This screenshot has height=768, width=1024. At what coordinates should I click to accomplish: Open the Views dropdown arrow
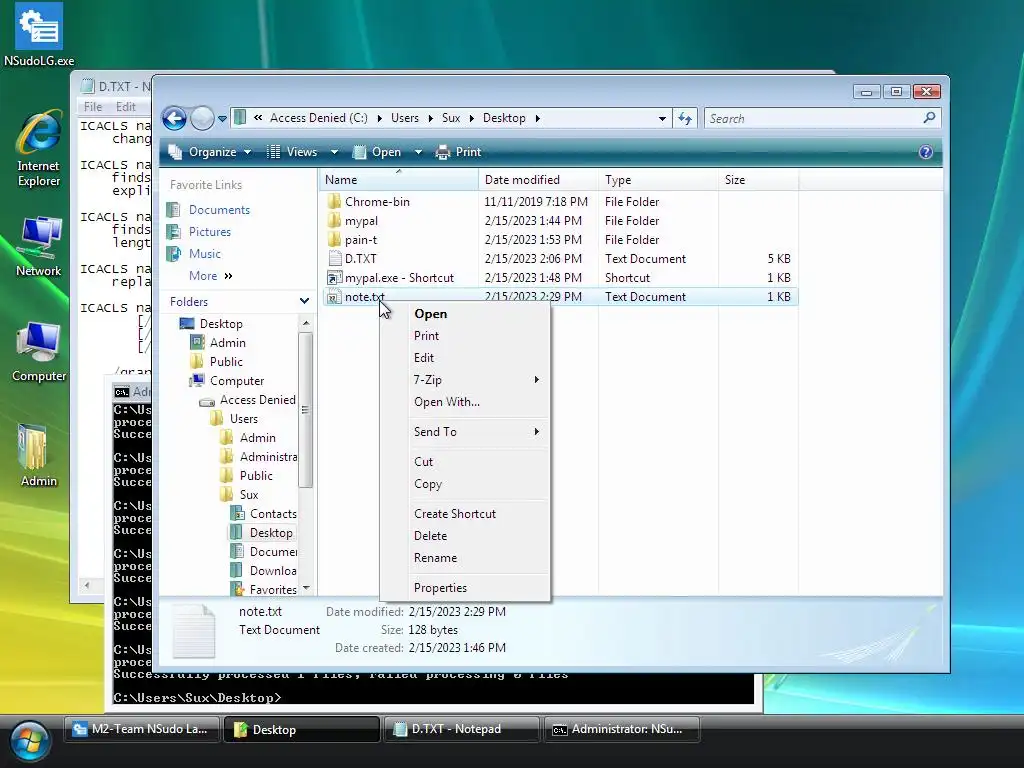pos(334,152)
